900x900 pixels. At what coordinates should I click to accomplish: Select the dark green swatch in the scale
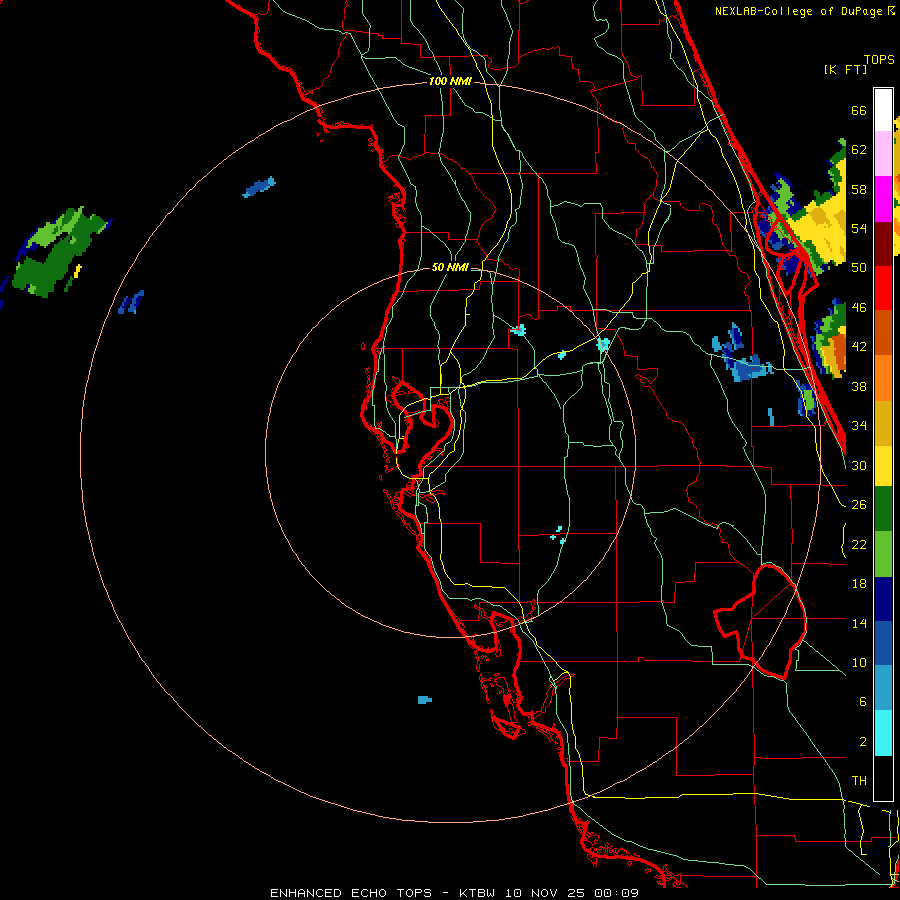pyautogui.click(x=883, y=509)
